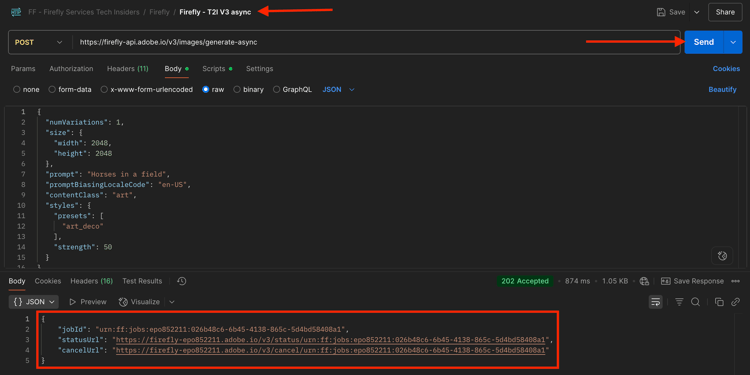Expand the Send button options arrow
This screenshot has width=750, height=375.
733,42
